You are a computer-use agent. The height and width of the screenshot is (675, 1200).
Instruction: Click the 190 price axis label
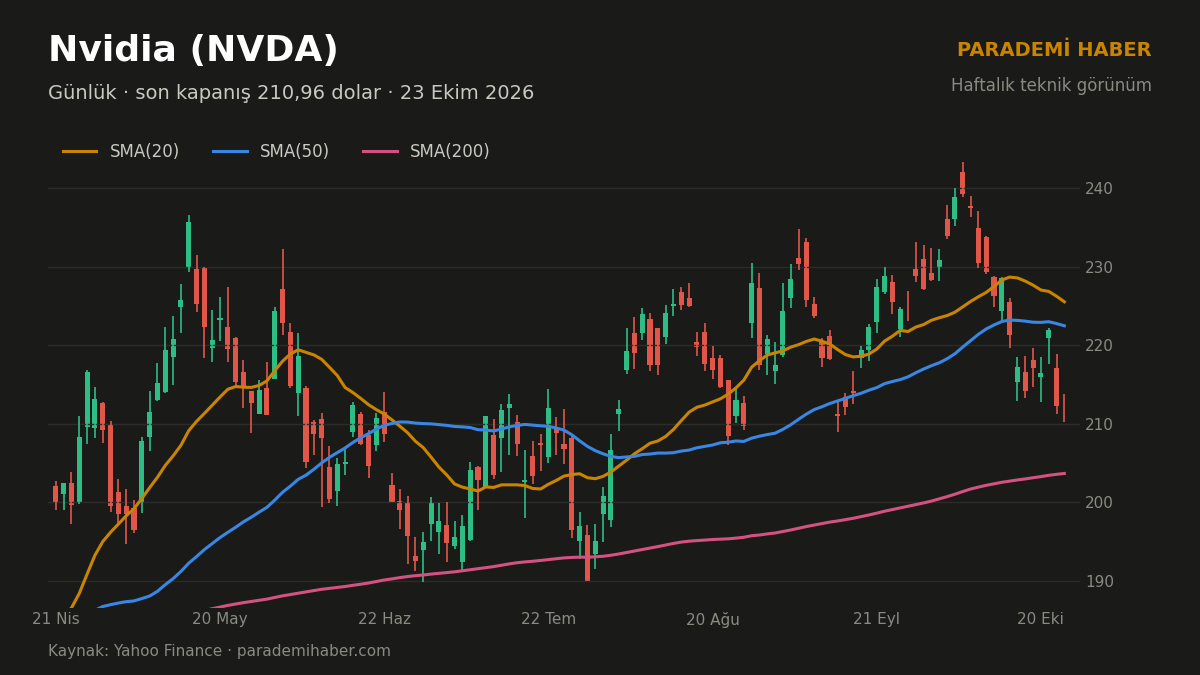1097,581
